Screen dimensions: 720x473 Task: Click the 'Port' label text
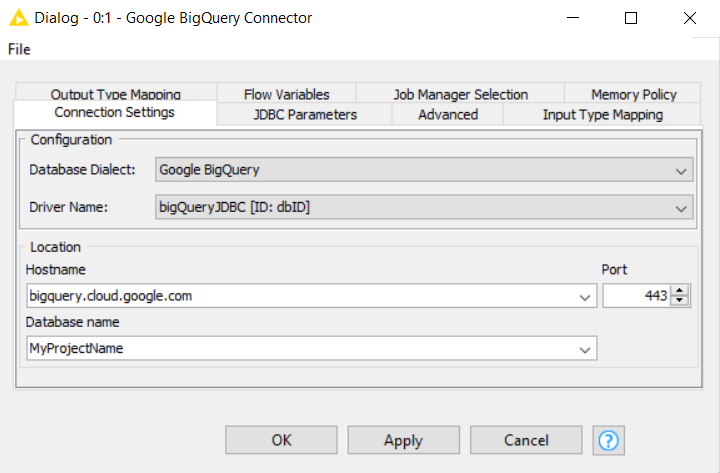[614, 270]
